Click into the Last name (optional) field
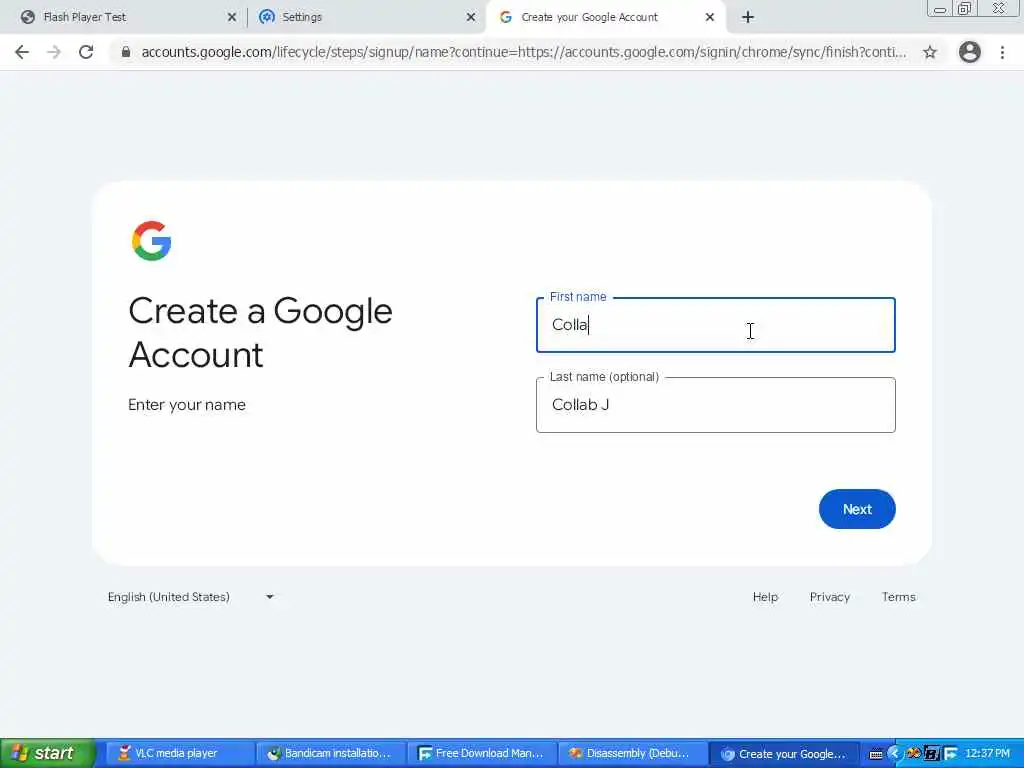This screenshot has height=768, width=1024. pyautogui.click(x=716, y=405)
